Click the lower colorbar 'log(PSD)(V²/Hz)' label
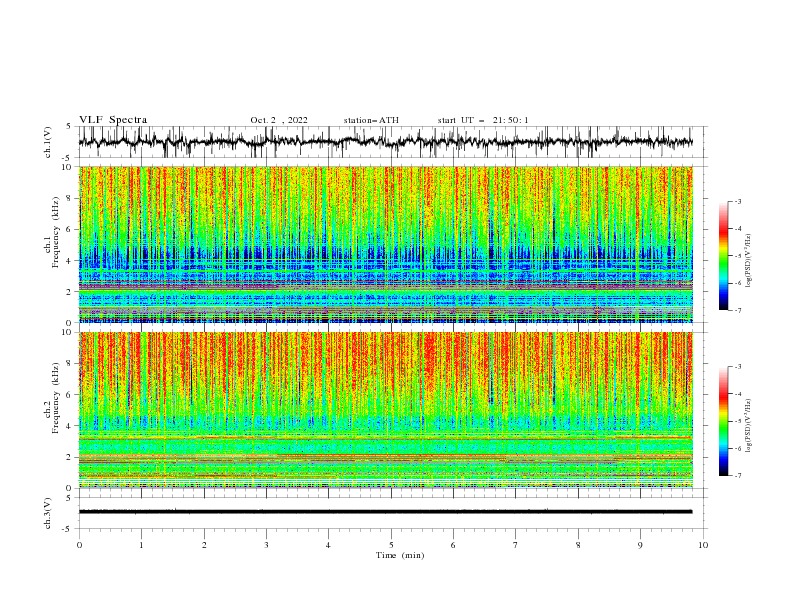The image size is (792, 612). click(749, 425)
